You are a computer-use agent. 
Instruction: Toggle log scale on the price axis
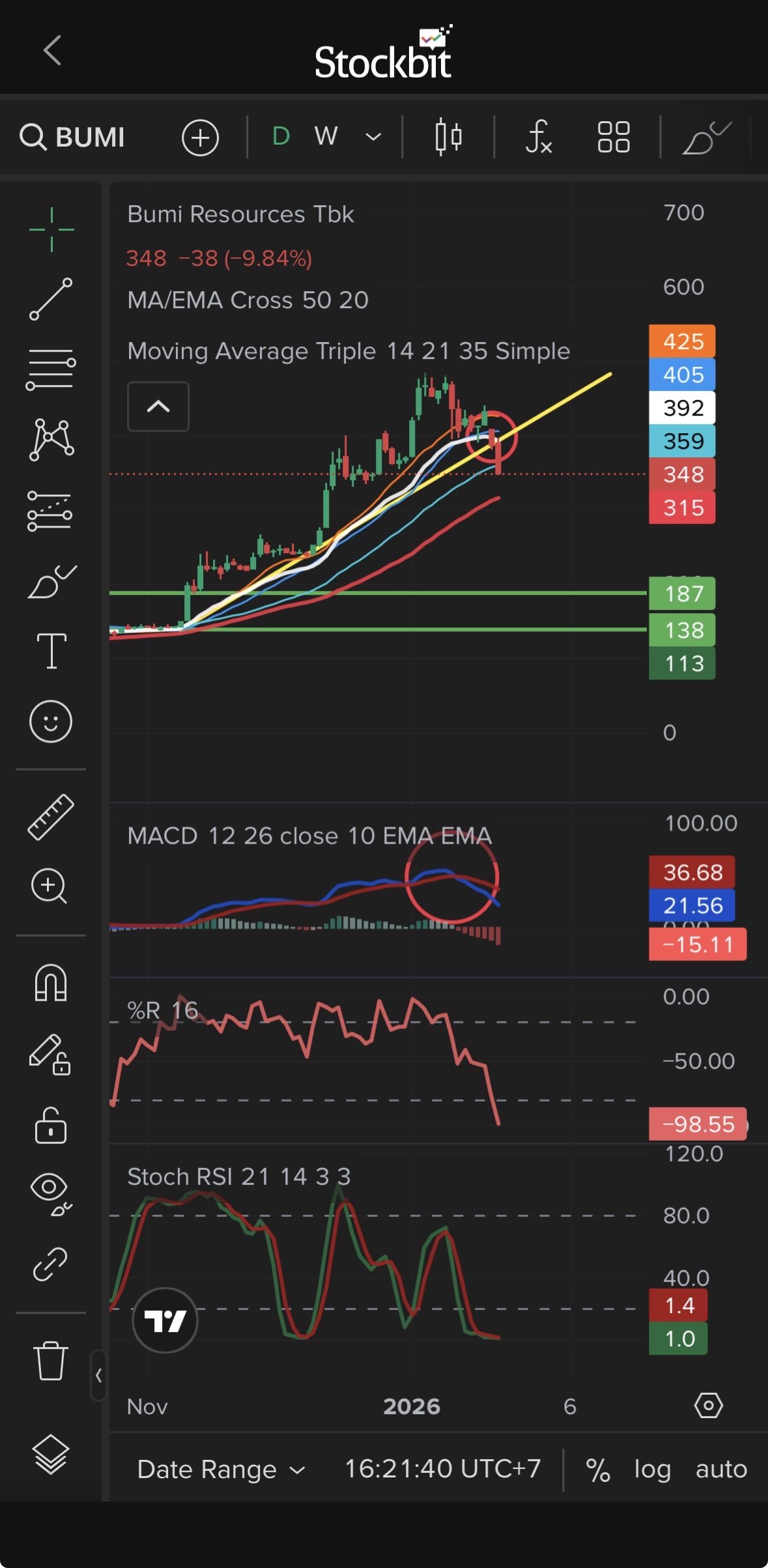[652, 1469]
